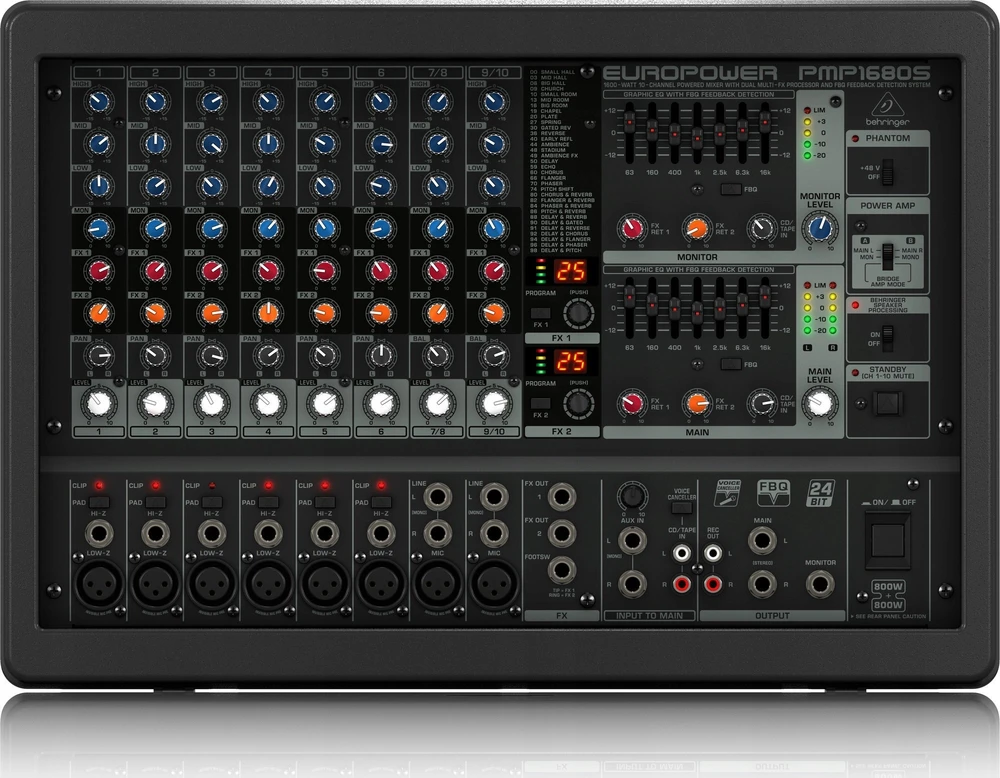
Task: Toggle channel 3 PAD button
Action: (212, 502)
